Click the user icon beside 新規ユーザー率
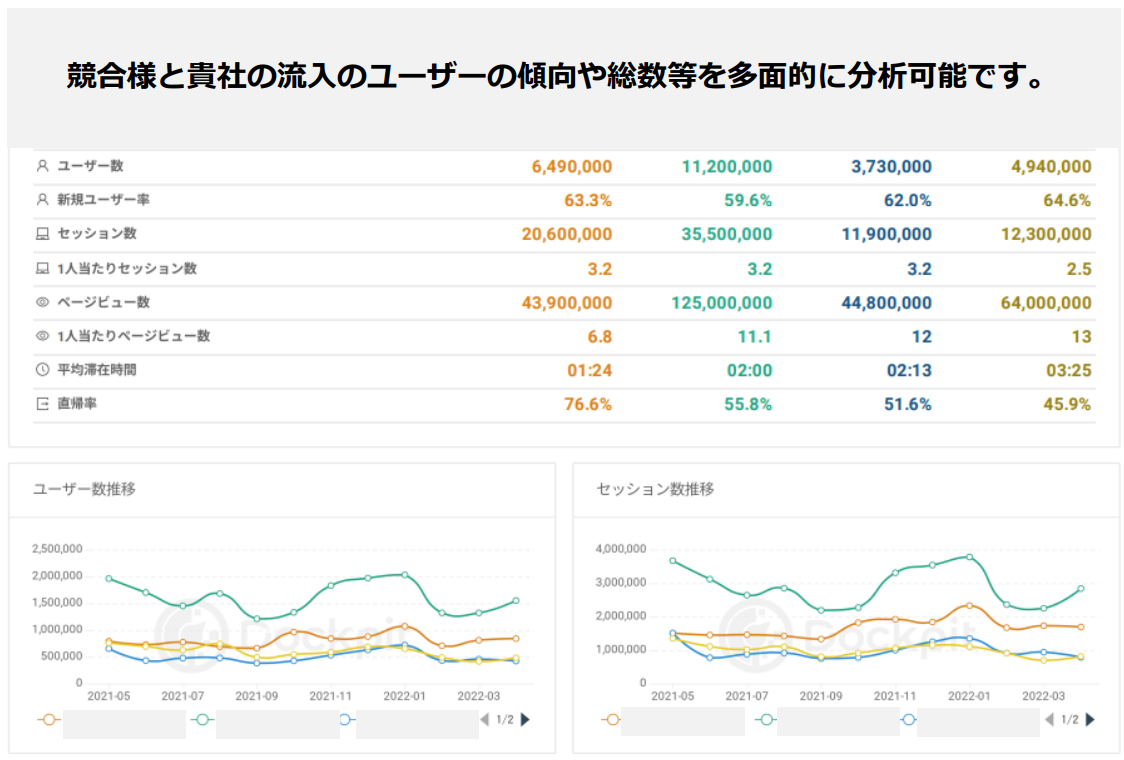The width and height of the screenshot is (1124, 760). coord(42,200)
